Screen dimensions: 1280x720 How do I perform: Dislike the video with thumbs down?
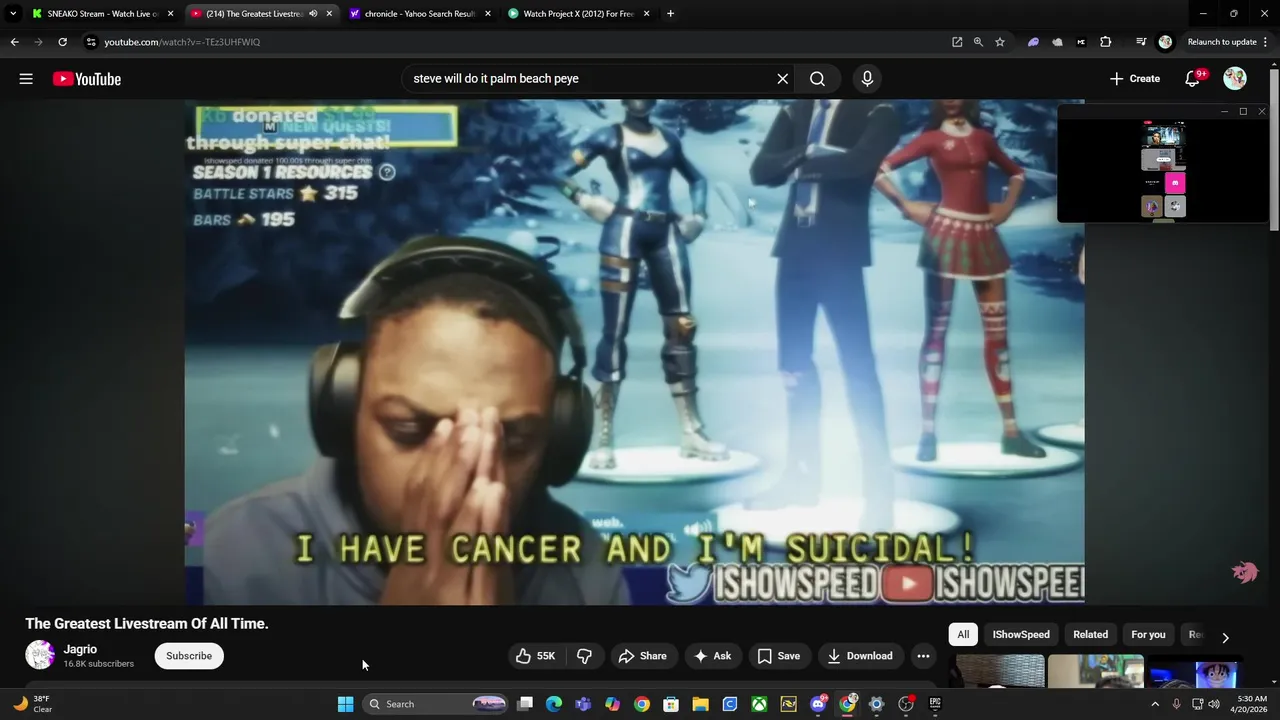[585, 656]
